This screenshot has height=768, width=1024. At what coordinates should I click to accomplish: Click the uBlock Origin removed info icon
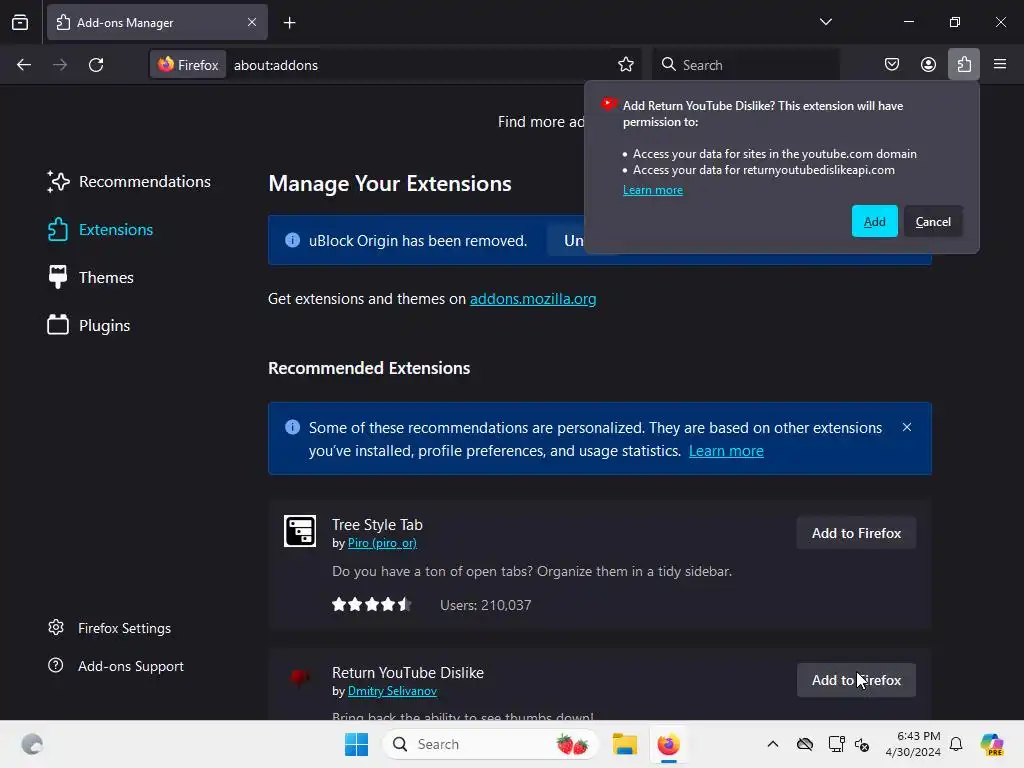[x=293, y=240]
